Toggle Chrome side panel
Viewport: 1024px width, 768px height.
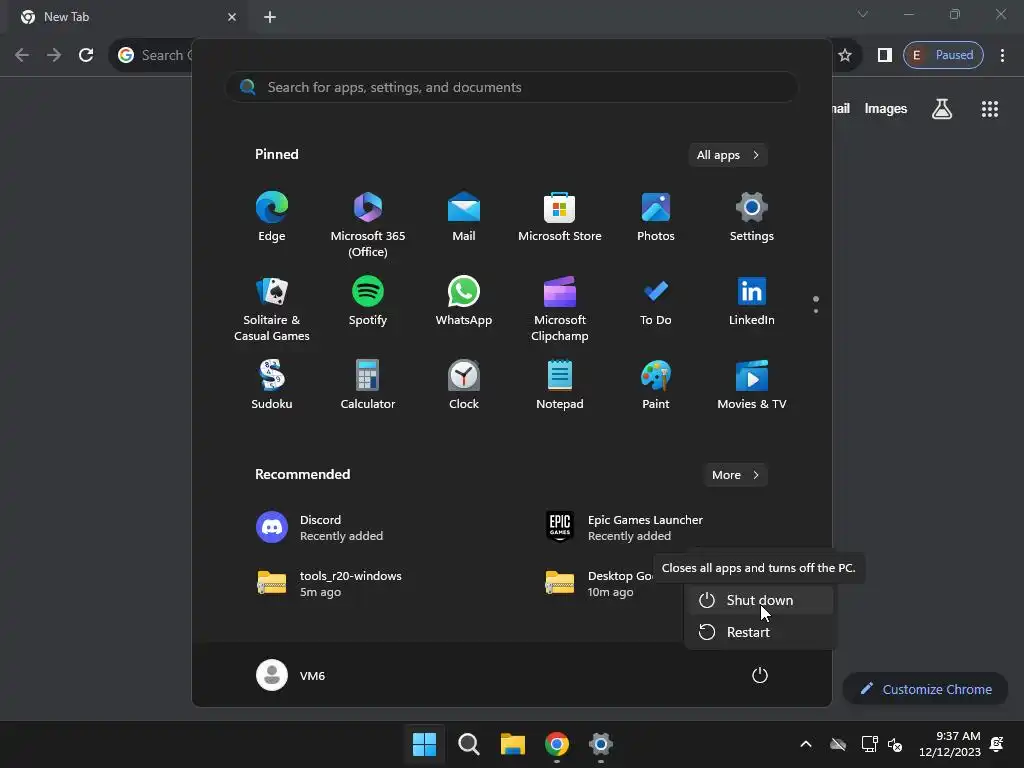884,55
